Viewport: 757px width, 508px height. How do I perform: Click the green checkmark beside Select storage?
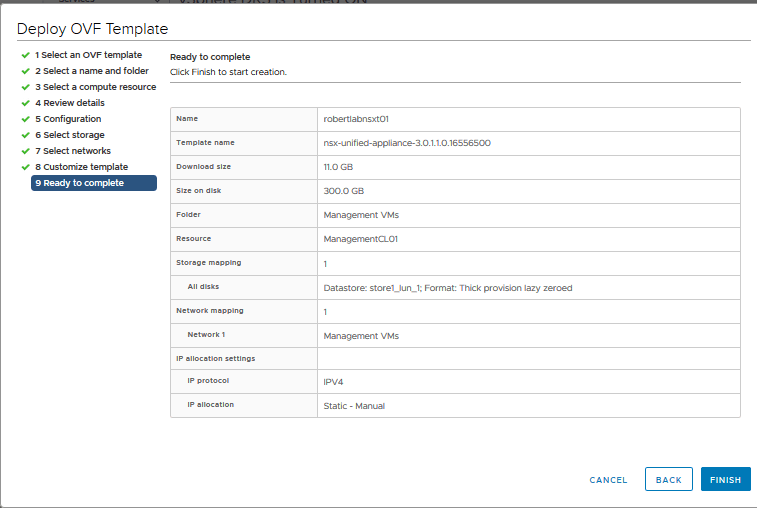coord(25,135)
